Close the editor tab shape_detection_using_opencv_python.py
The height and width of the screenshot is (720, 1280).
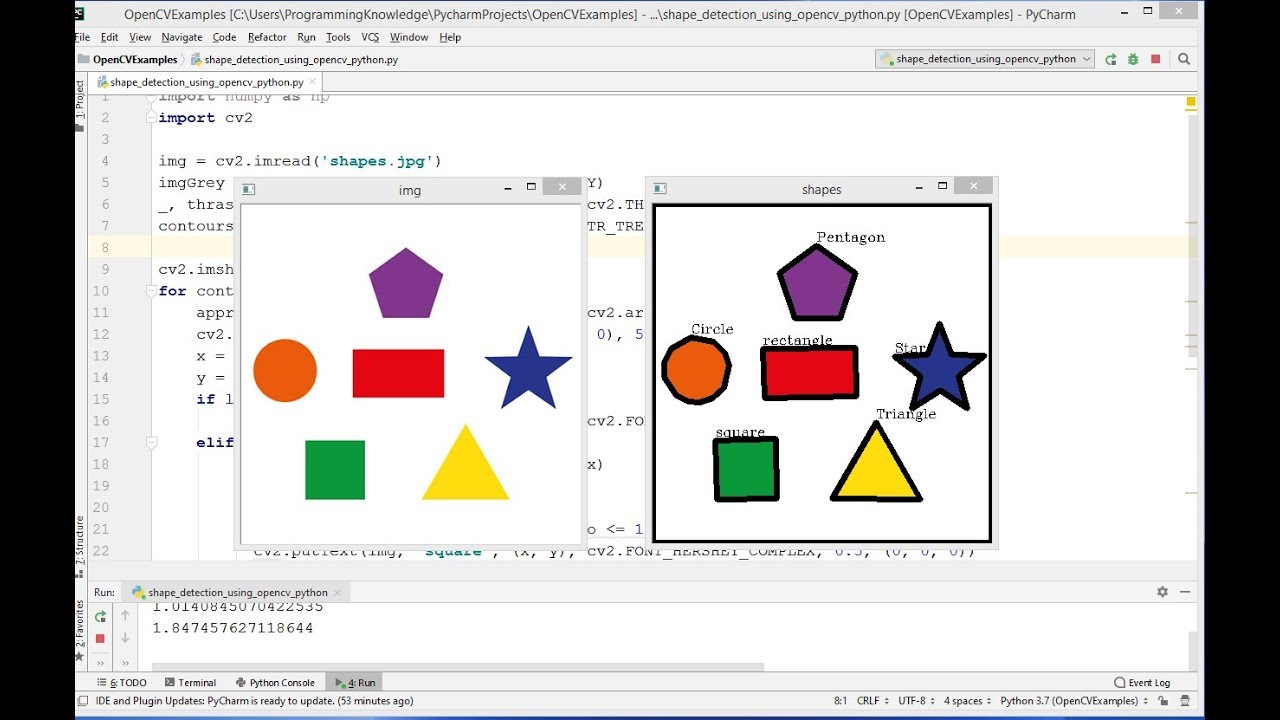[312, 83]
